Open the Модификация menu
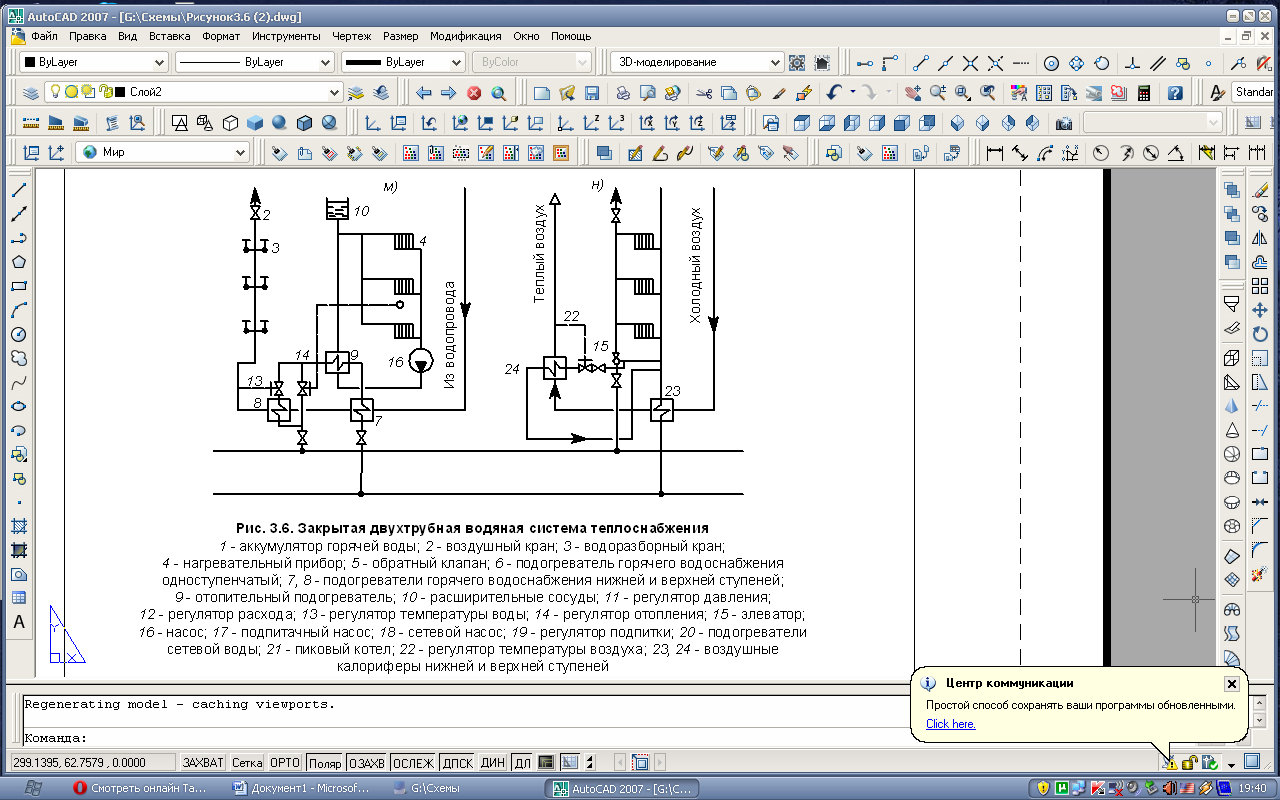 point(466,36)
